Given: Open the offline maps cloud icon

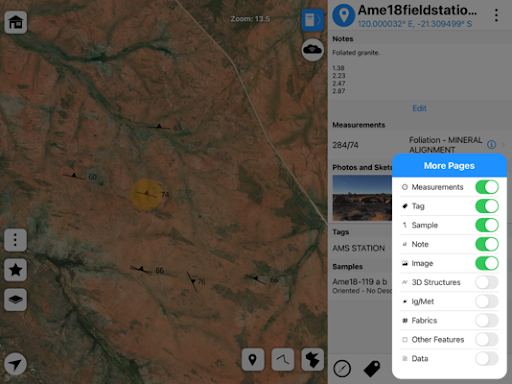Looking at the screenshot, I should point(312,50).
